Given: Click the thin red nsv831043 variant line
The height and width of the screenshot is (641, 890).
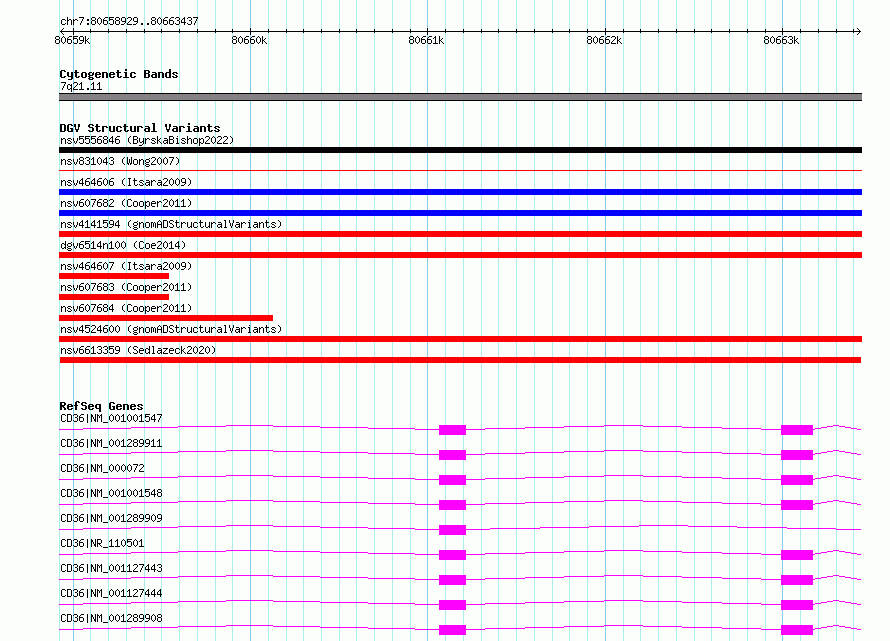Looking at the screenshot, I should (x=460, y=170).
